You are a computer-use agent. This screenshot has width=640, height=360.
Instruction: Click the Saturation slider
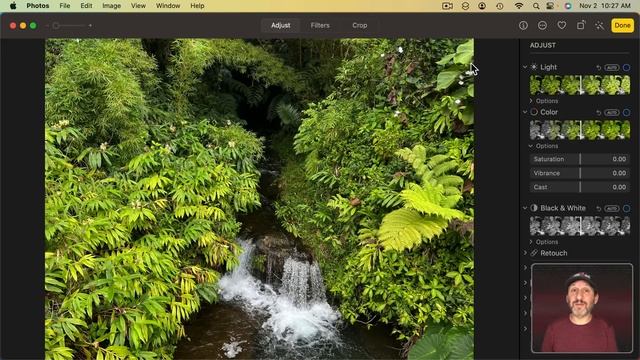[580, 159]
